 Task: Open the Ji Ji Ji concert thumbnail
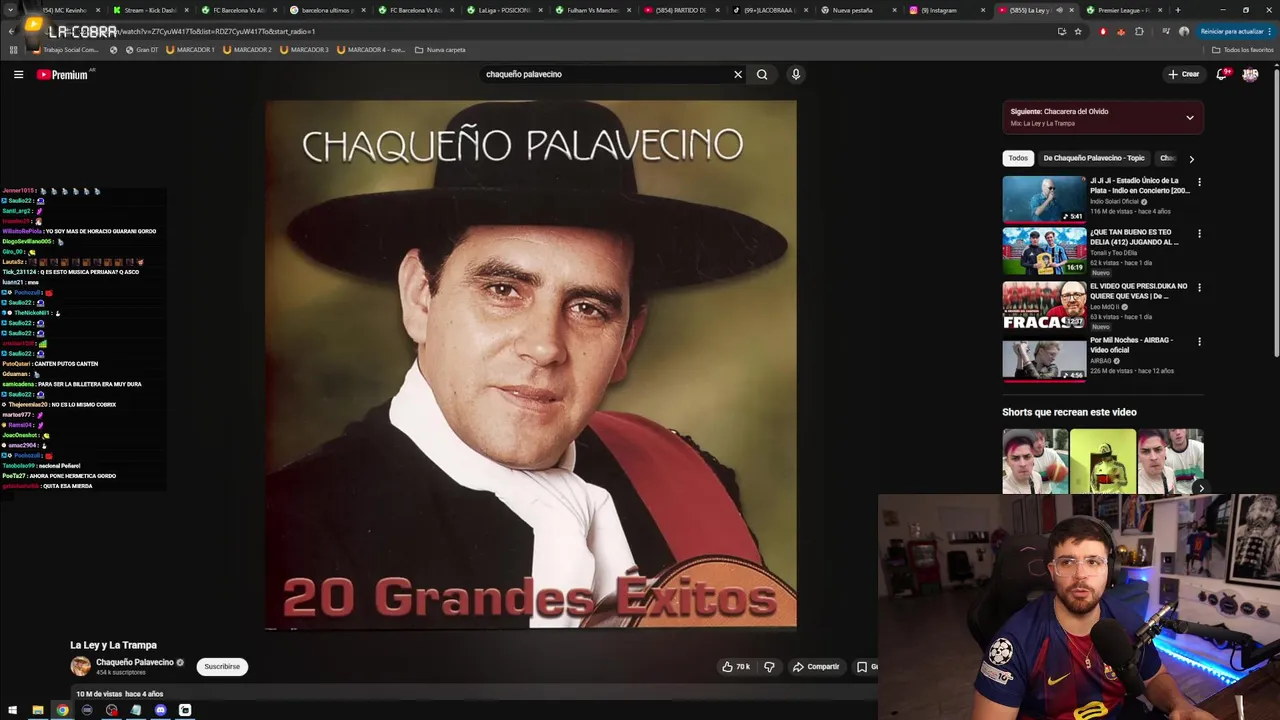(x=1044, y=199)
